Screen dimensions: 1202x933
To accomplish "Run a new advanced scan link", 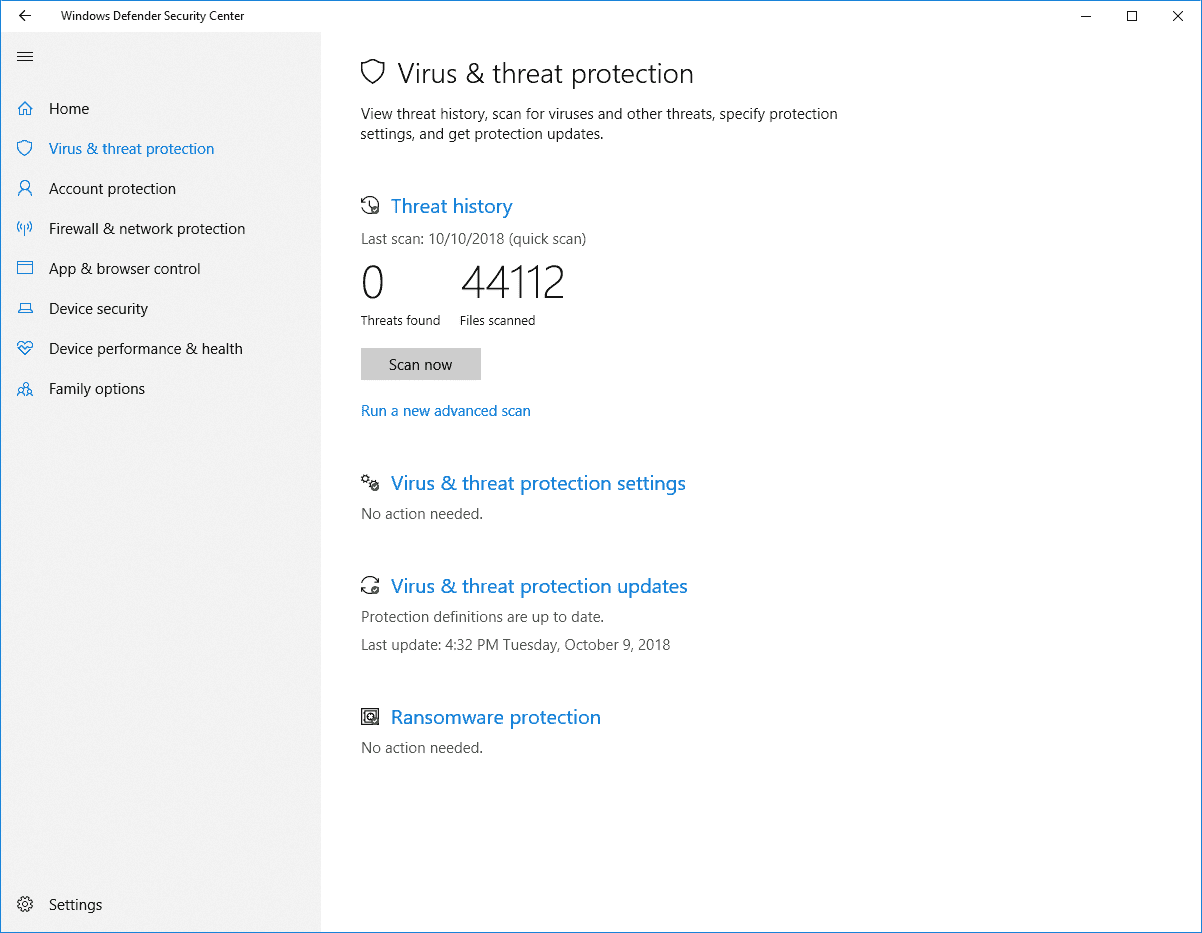I will click(x=445, y=411).
